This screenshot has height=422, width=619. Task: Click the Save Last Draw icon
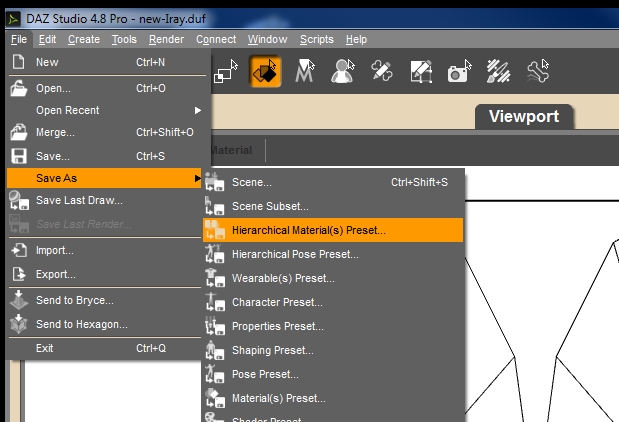(x=19, y=200)
